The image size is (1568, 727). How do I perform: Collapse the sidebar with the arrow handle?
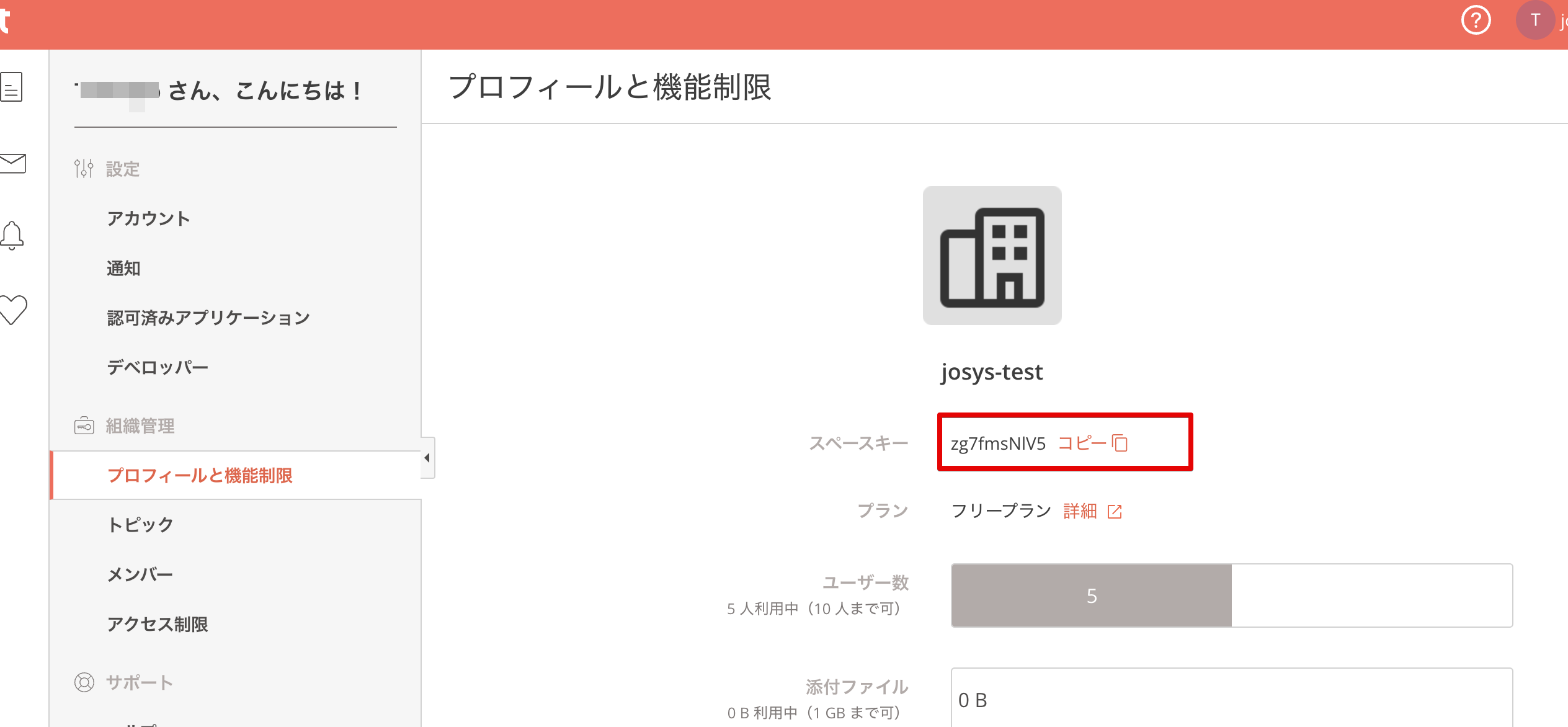pos(427,458)
